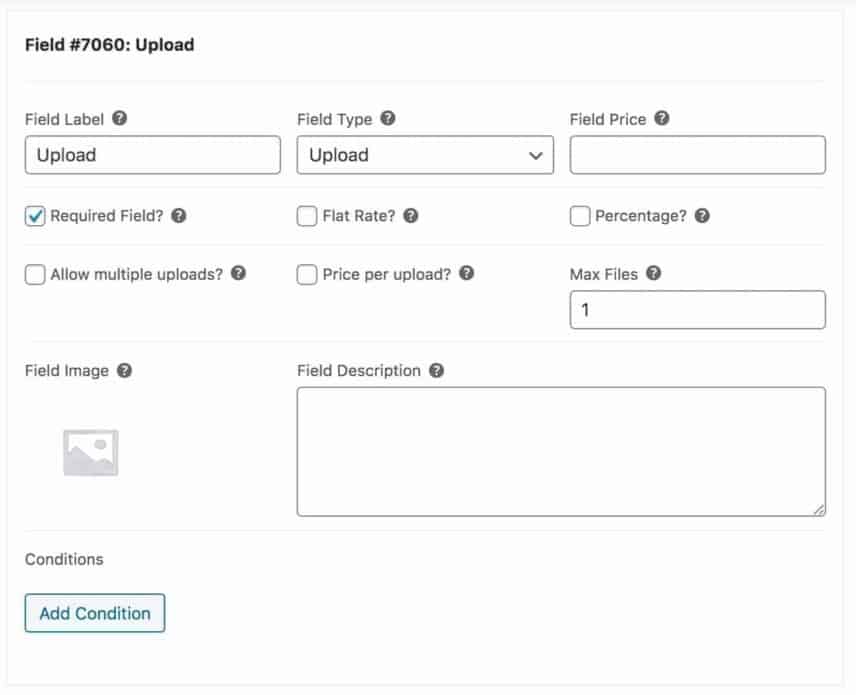The height and width of the screenshot is (695, 856).
Task: Open the Field Price help tooltip
Action: coord(661,118)
